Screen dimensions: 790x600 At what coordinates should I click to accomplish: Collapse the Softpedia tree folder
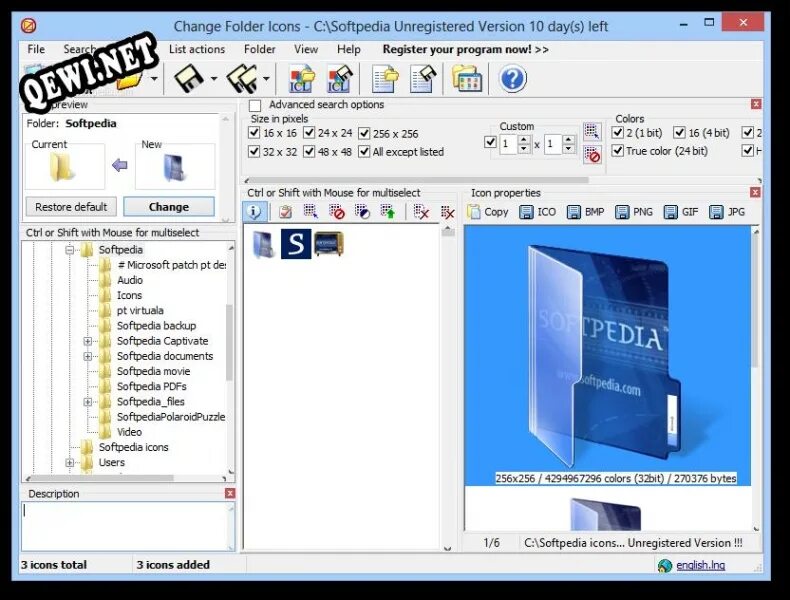(70, 250)
